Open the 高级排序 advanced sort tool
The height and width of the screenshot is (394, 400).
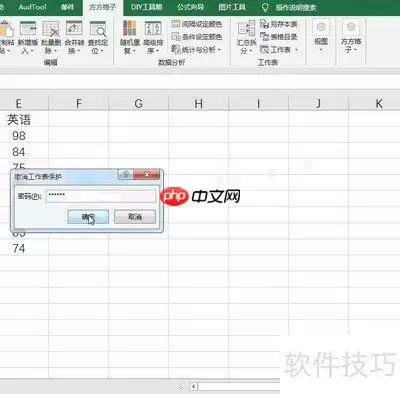pyautogui.click(x=153, y=37)
